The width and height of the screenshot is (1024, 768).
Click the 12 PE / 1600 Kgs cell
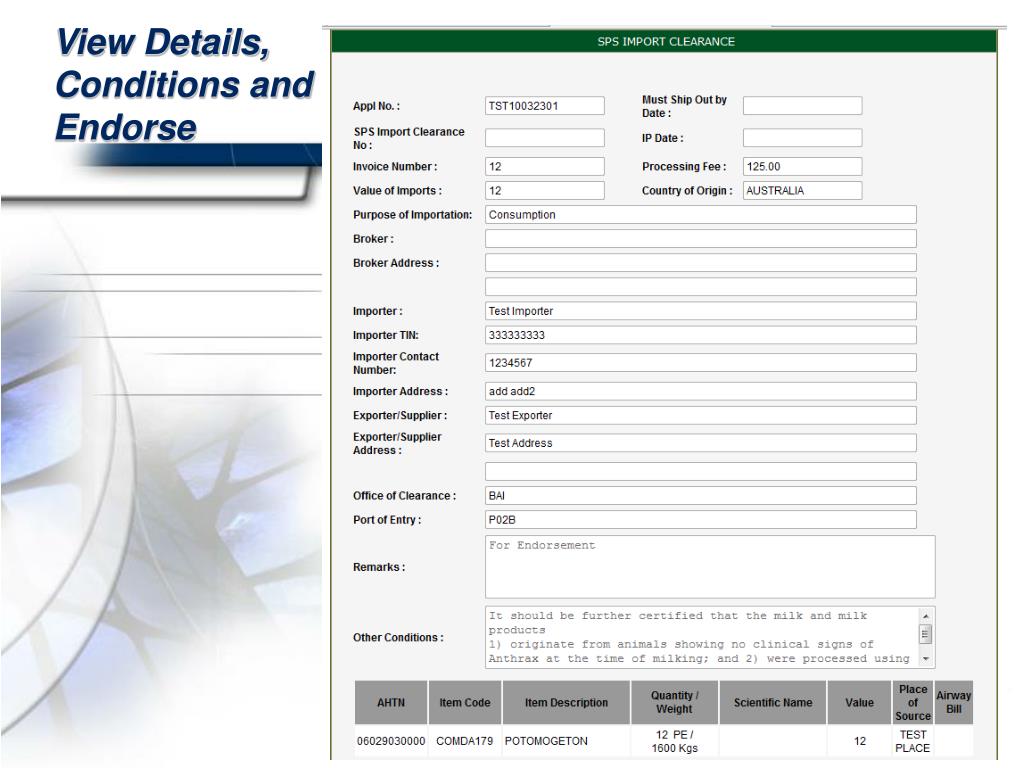coord(675,741)
